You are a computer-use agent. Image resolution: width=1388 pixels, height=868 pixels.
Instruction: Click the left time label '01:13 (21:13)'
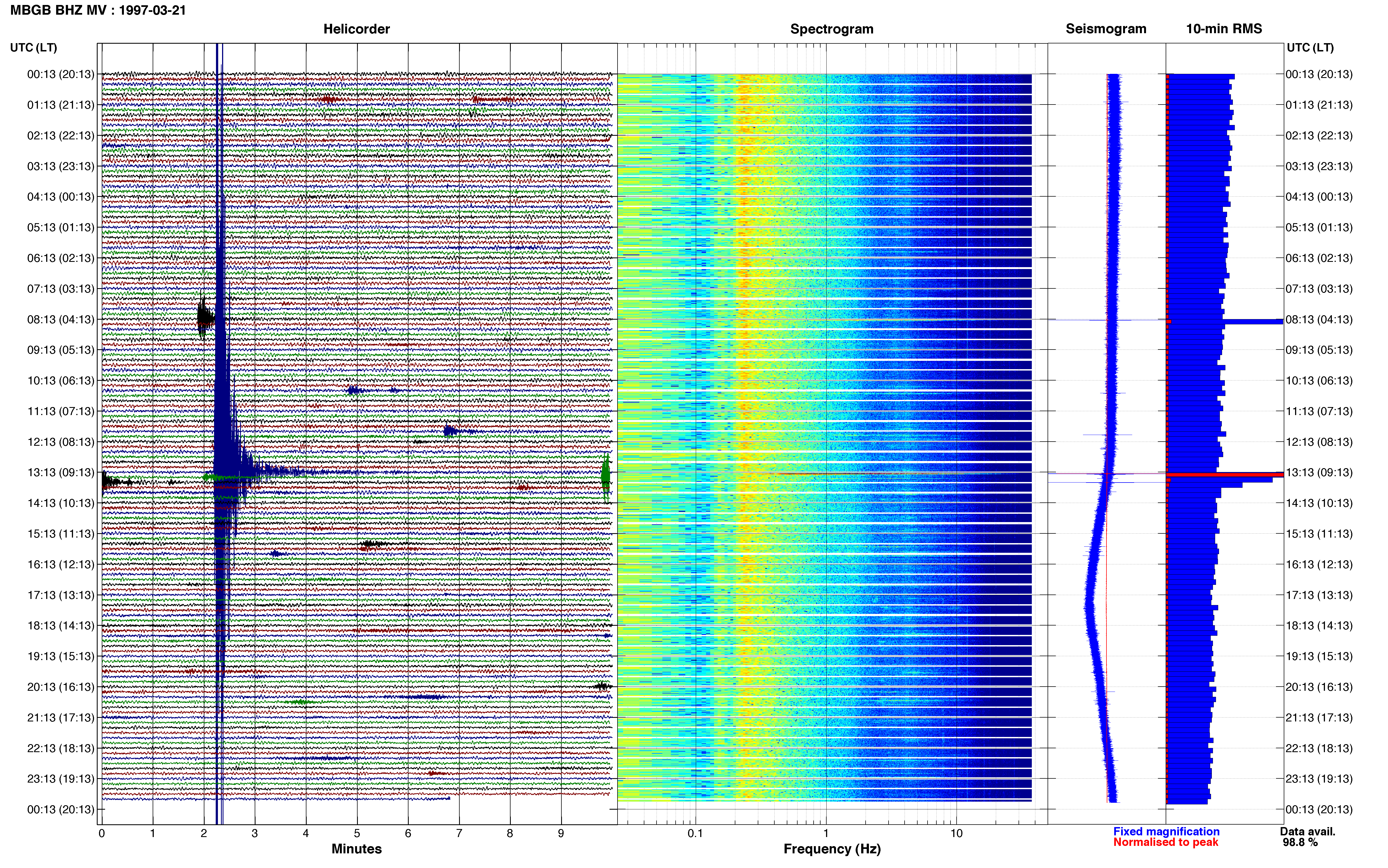pos(60,105)
